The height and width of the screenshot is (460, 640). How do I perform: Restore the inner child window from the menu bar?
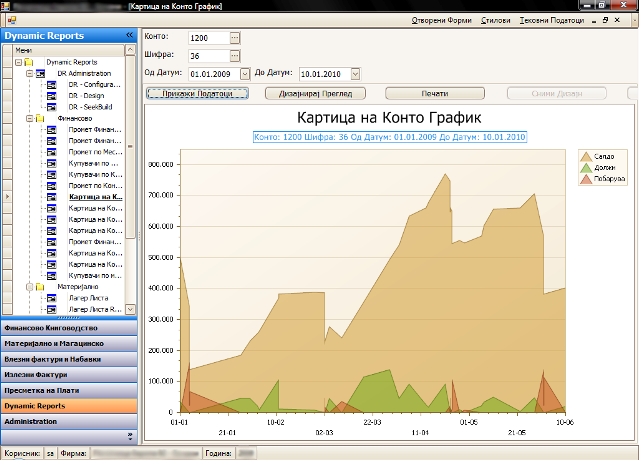point(605,20)
